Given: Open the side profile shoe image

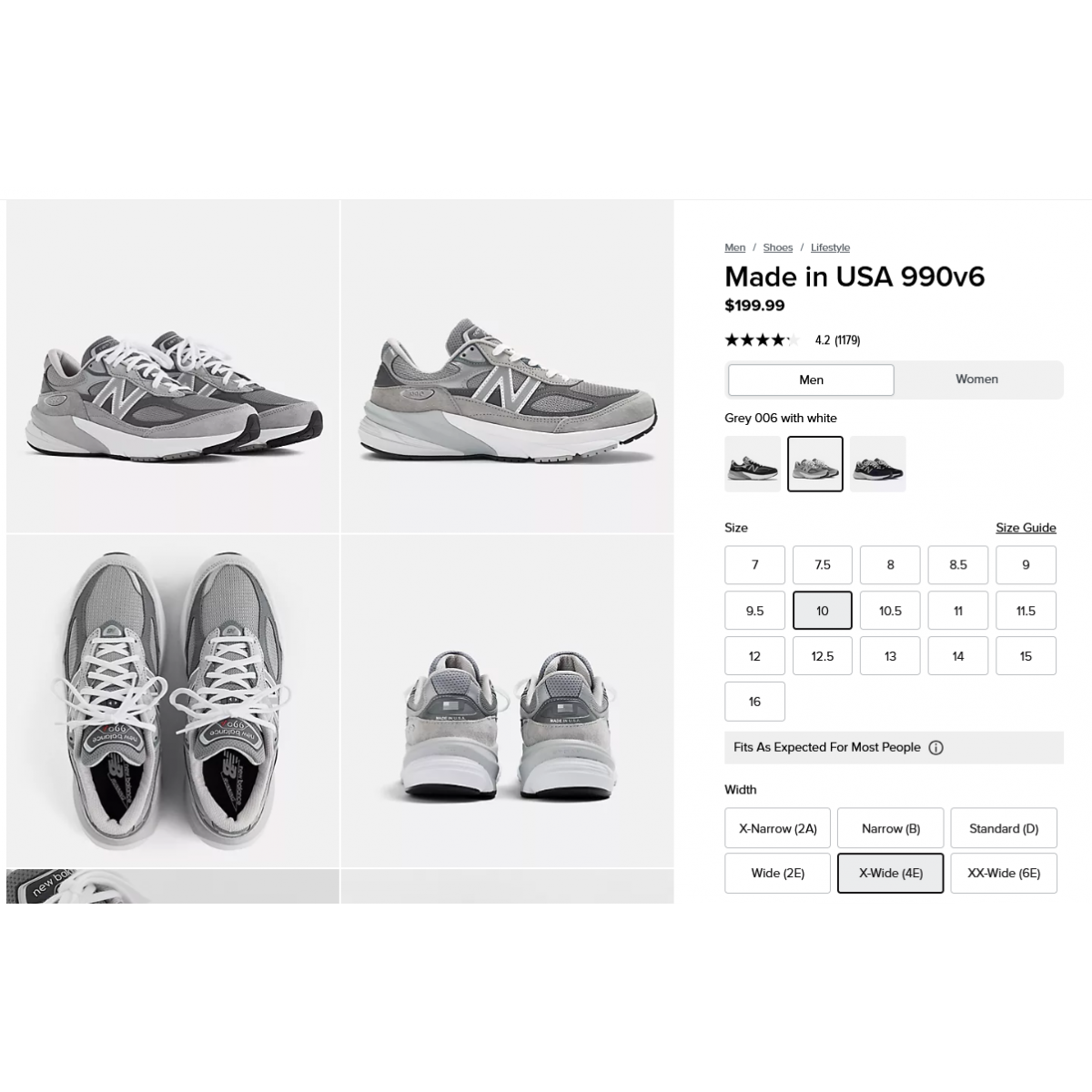Looking at the screenshot, I should [x=507, y=366].
